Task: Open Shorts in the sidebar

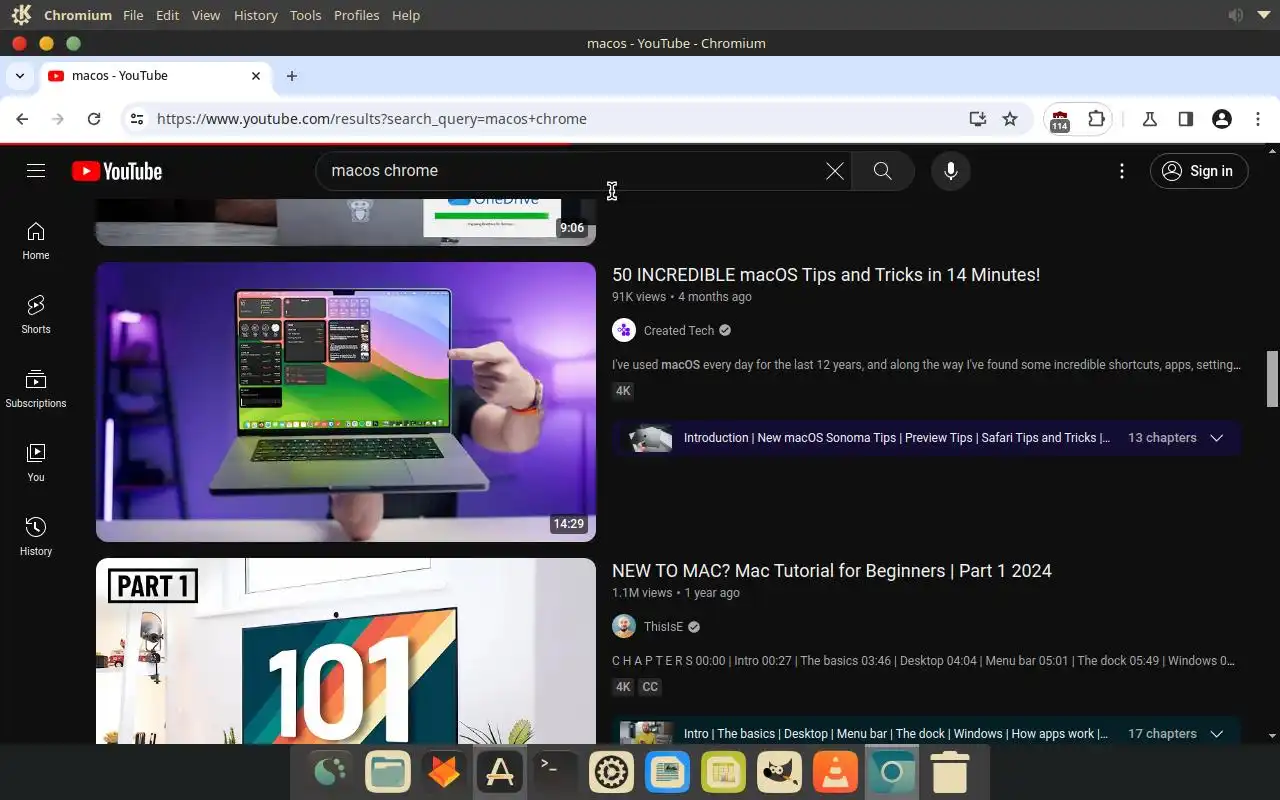Action: [x=36, y=315]
